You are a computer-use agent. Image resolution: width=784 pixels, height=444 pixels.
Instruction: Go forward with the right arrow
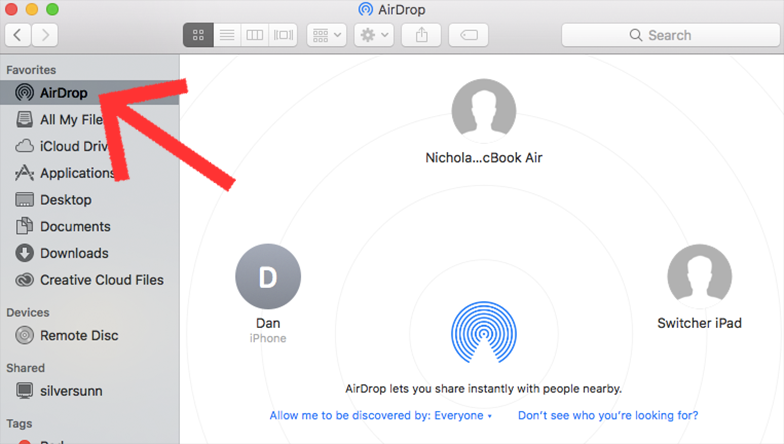tap(44, 35)
